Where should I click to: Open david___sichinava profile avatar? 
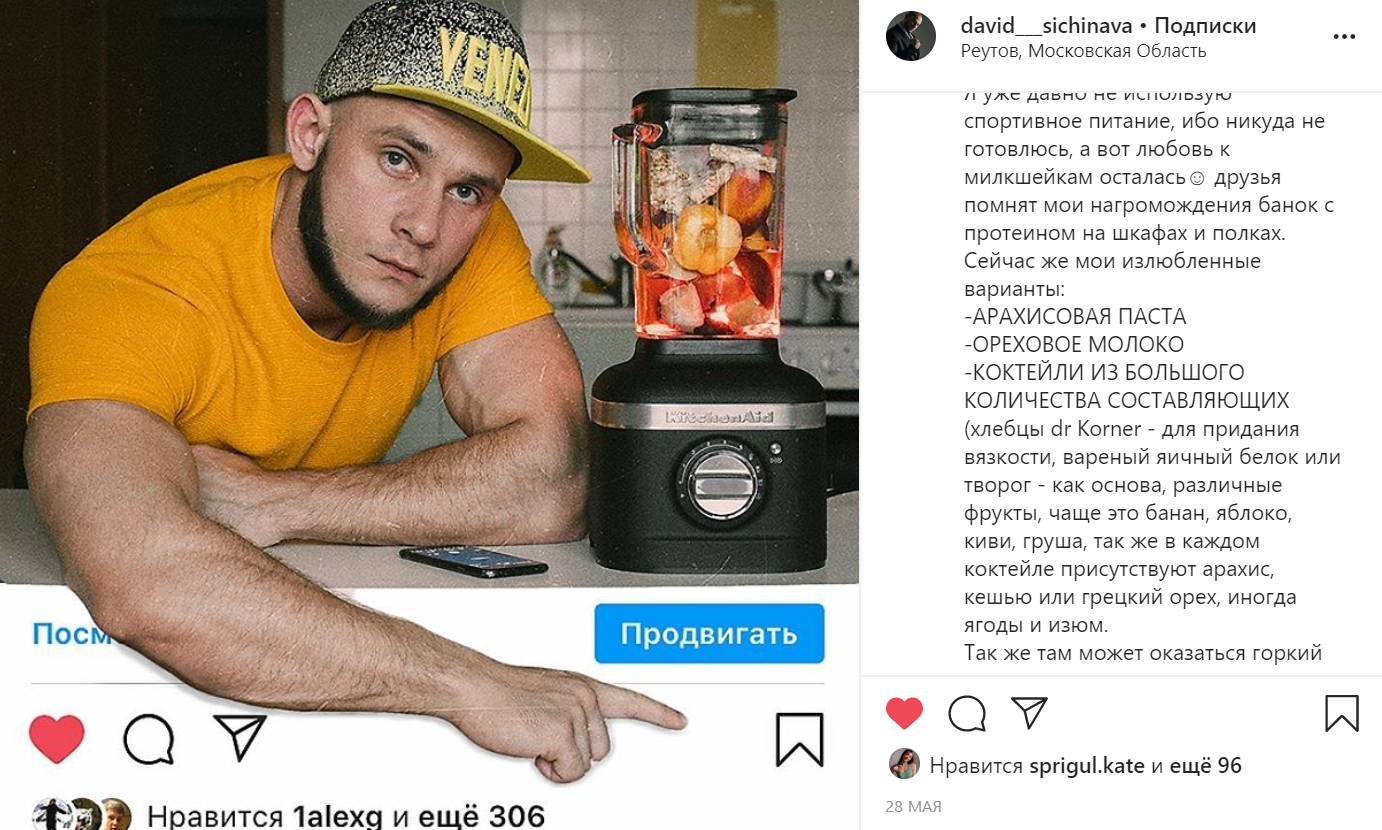pyautogui.click(x=911, y=37)
